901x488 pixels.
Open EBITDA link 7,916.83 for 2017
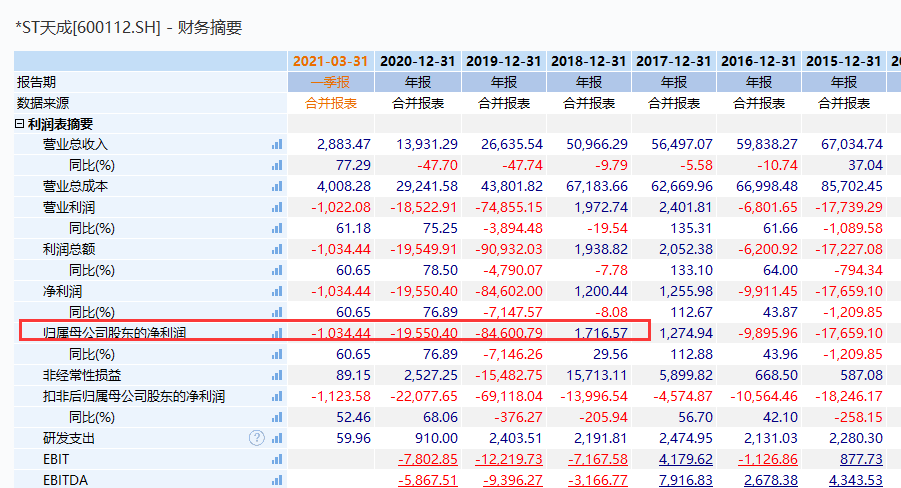click(x=686, y=481)
